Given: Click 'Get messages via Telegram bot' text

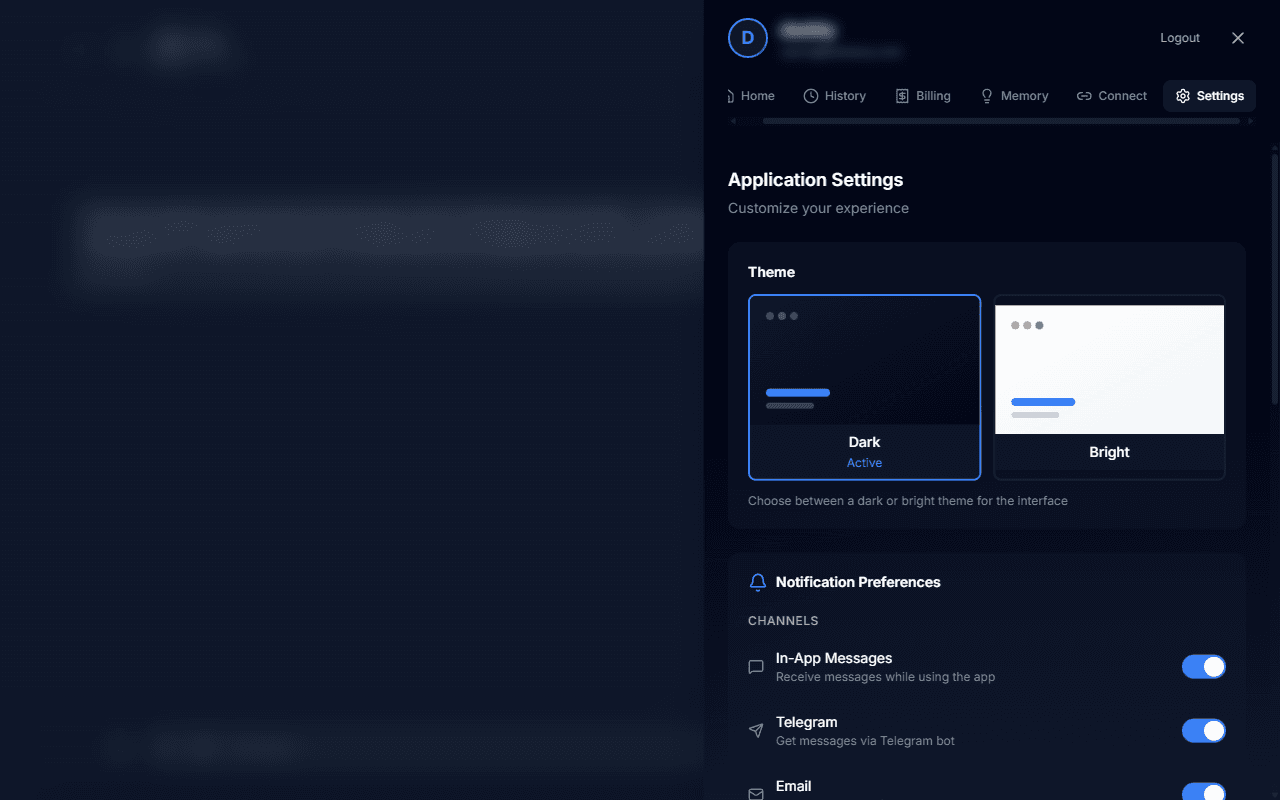Looking at the screenshot, I should (x=865, y=741).
